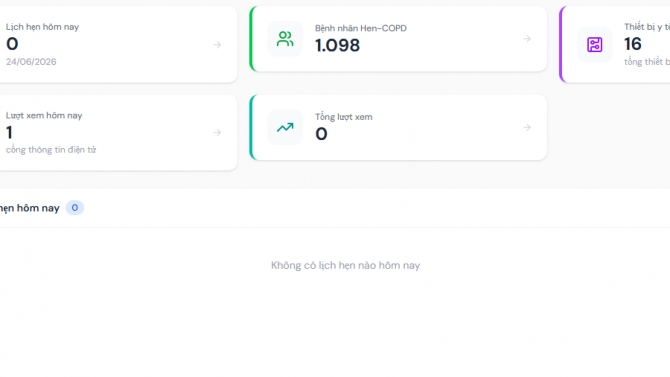Click the trending chart icon in the Tổng lượt xem card
This screenshot has height=377, width=670.
[x=285, y=127]
